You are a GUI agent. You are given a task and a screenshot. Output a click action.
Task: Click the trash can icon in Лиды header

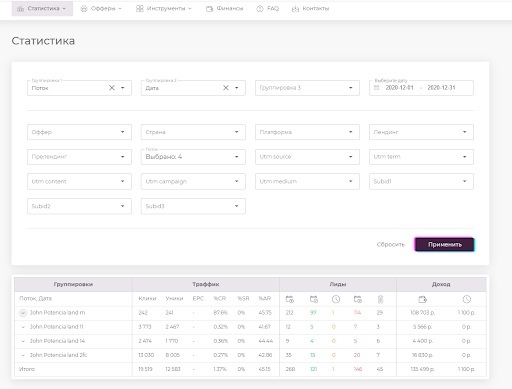coord(380,299)
